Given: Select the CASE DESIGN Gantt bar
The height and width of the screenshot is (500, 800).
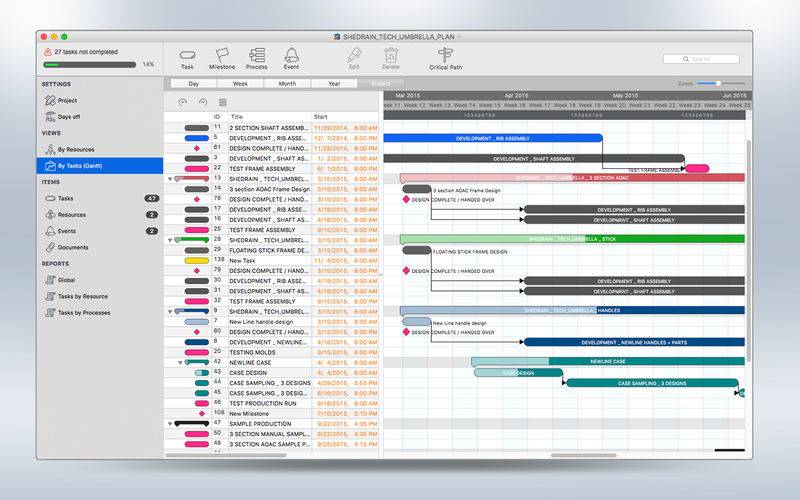Looking at the screenshot, I should point(518,373).
